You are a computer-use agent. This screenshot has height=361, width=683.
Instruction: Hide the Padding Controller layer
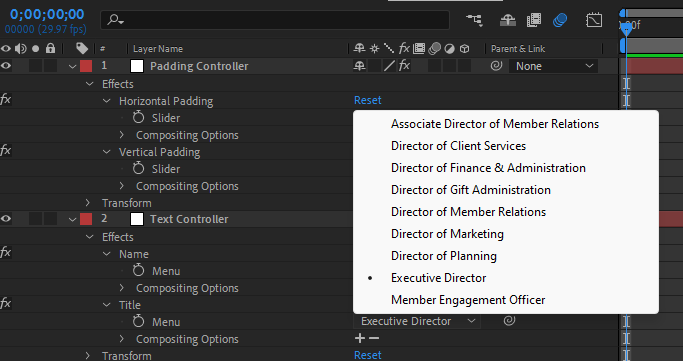[x=6, y=66]
